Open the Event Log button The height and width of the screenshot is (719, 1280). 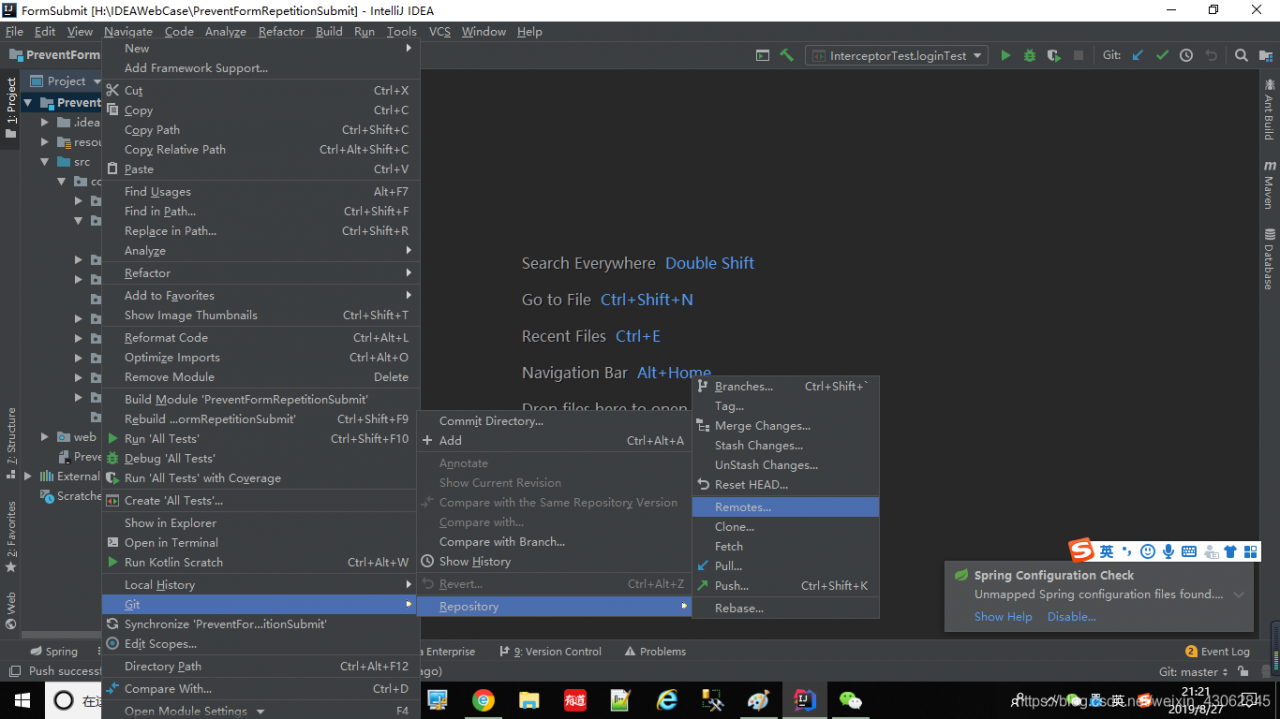1217,652
